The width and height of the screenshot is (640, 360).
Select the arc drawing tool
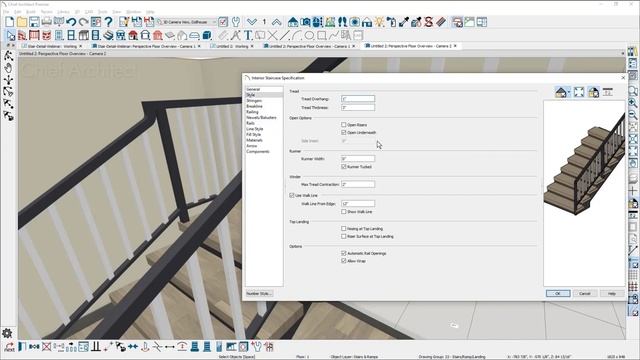tap(297, 36)
